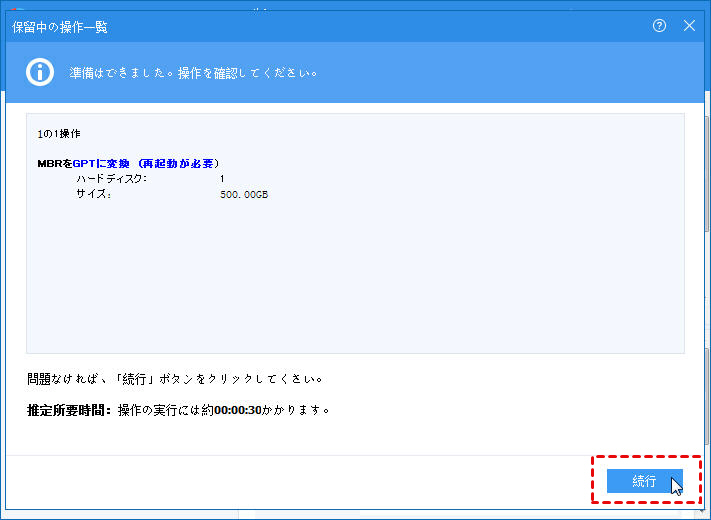
Task: Click the 'GPTに変換 (再起動が必要)' text
Action: pos(146,163)
